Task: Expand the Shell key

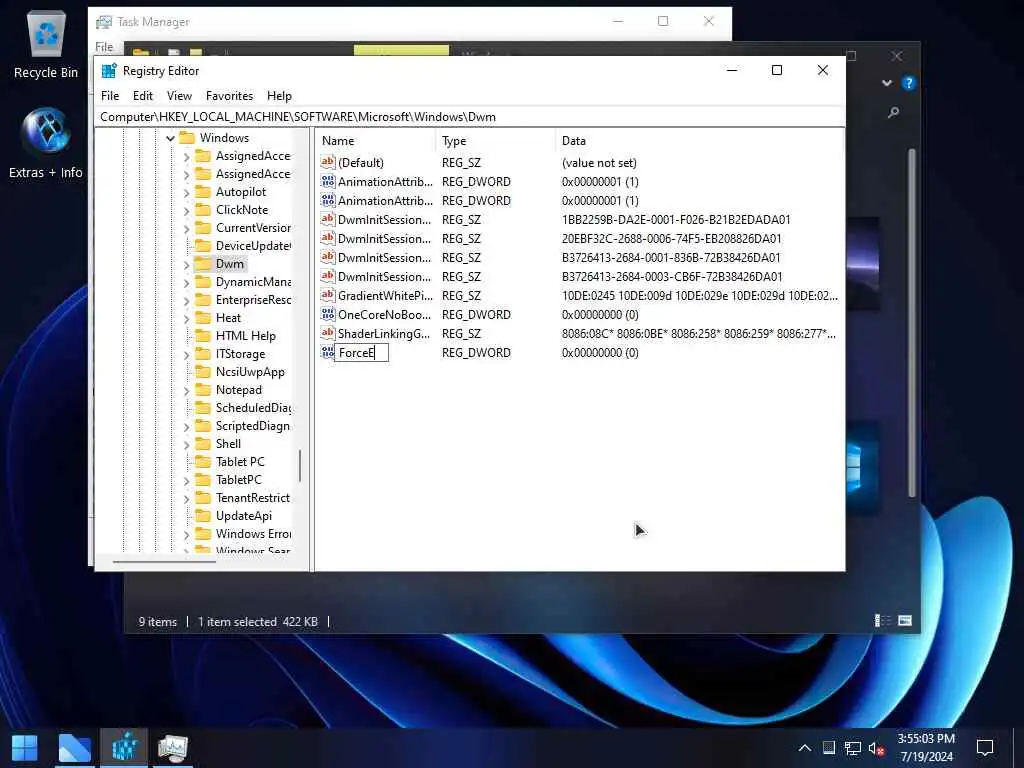Action: 186,445
